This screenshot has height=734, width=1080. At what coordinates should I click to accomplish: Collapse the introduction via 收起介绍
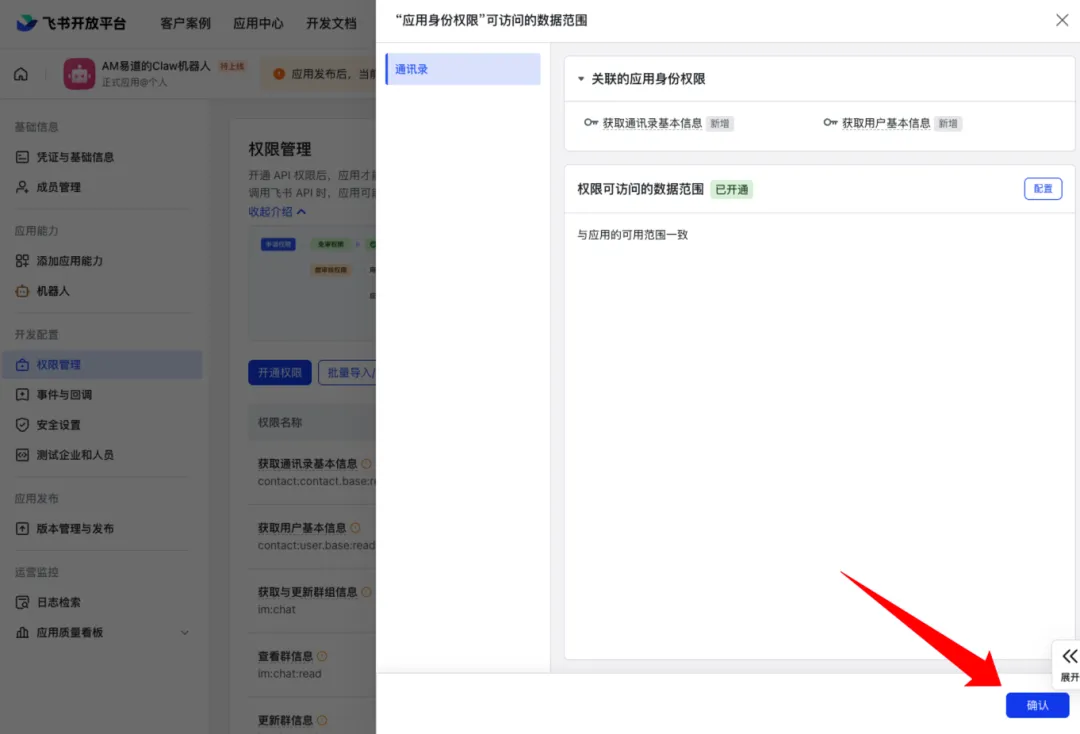click(277, 212)
